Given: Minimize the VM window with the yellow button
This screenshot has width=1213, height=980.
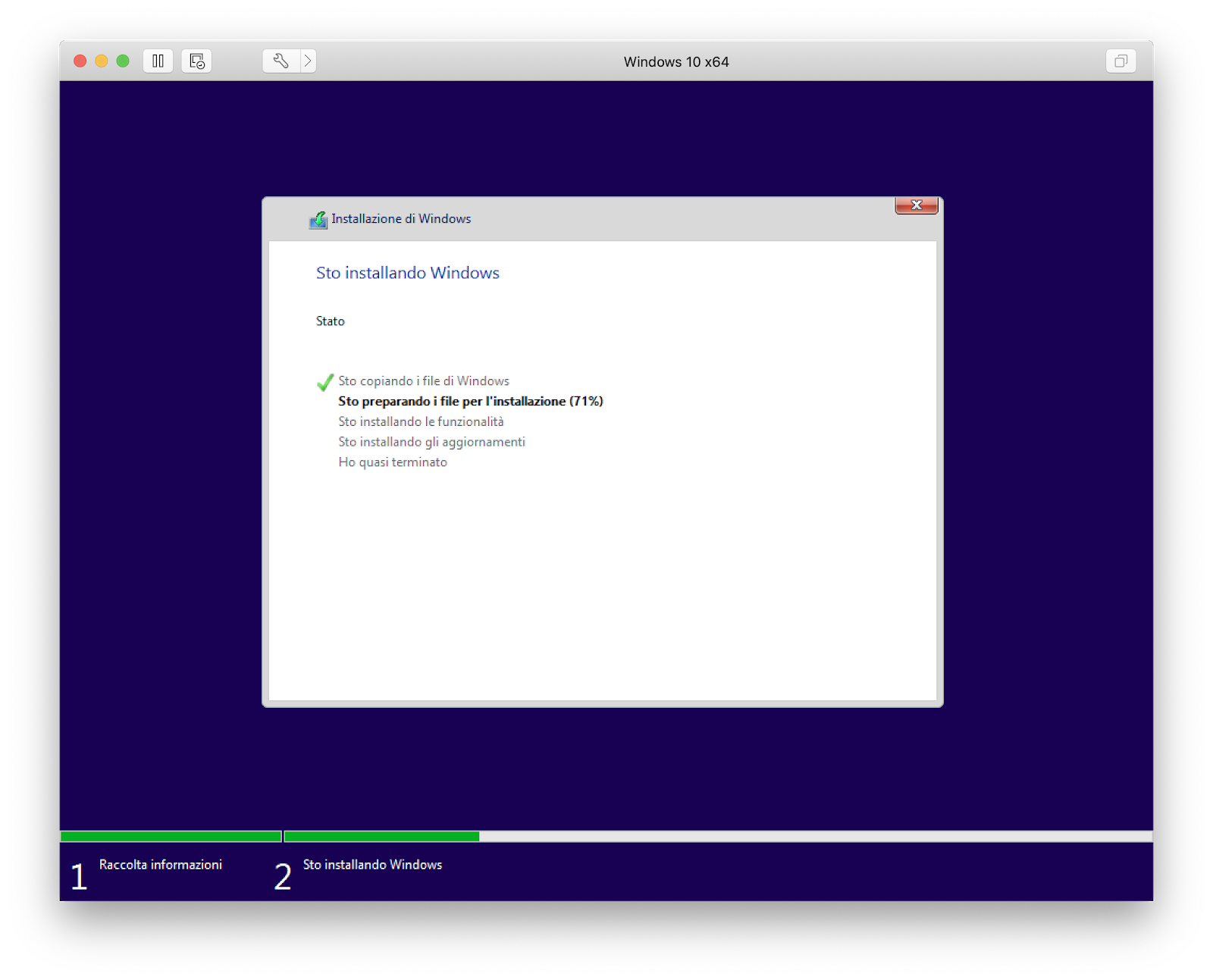Looking at the screenshot, I should [x=102, y=61].
